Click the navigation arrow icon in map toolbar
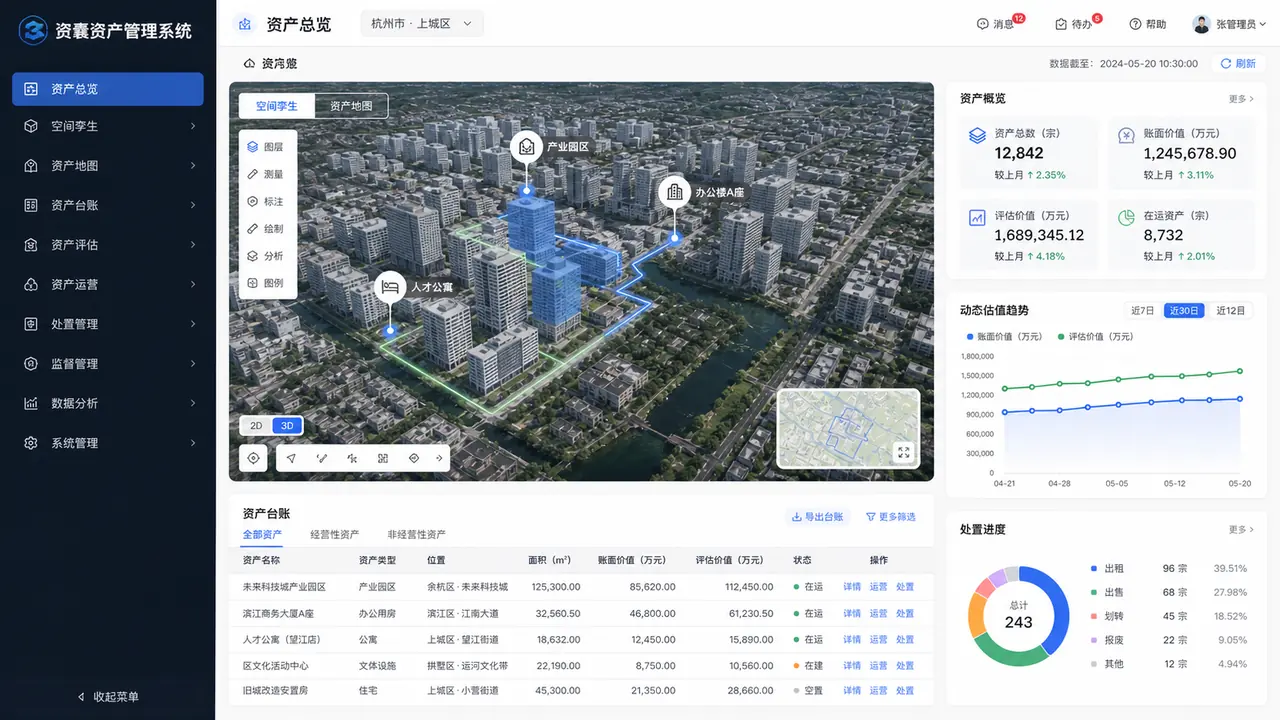 click(291, 458)
